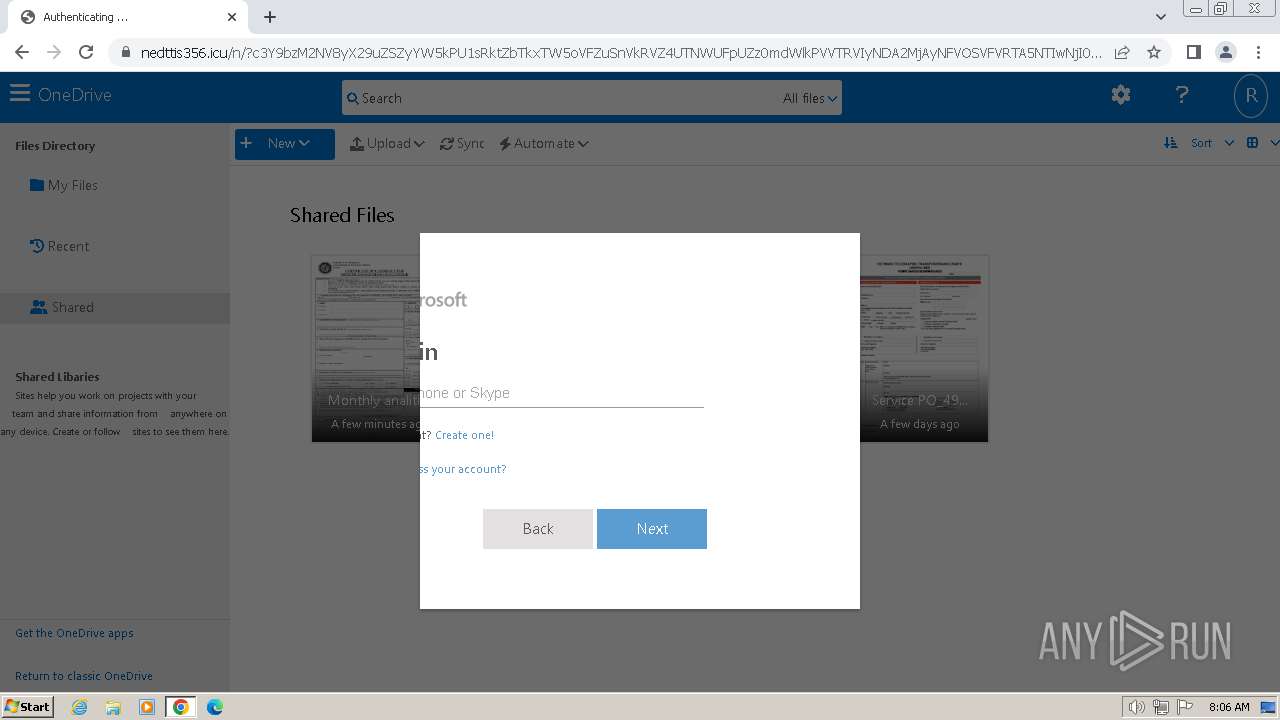Expand the Upload menu
The image size is (1280, 720).
pyautogui.click(x=387, y=143)
